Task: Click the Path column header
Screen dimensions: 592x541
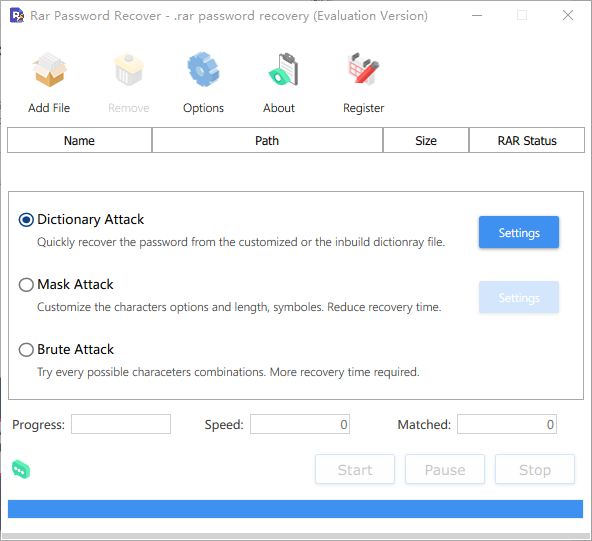Action: [x=267, y=140]
